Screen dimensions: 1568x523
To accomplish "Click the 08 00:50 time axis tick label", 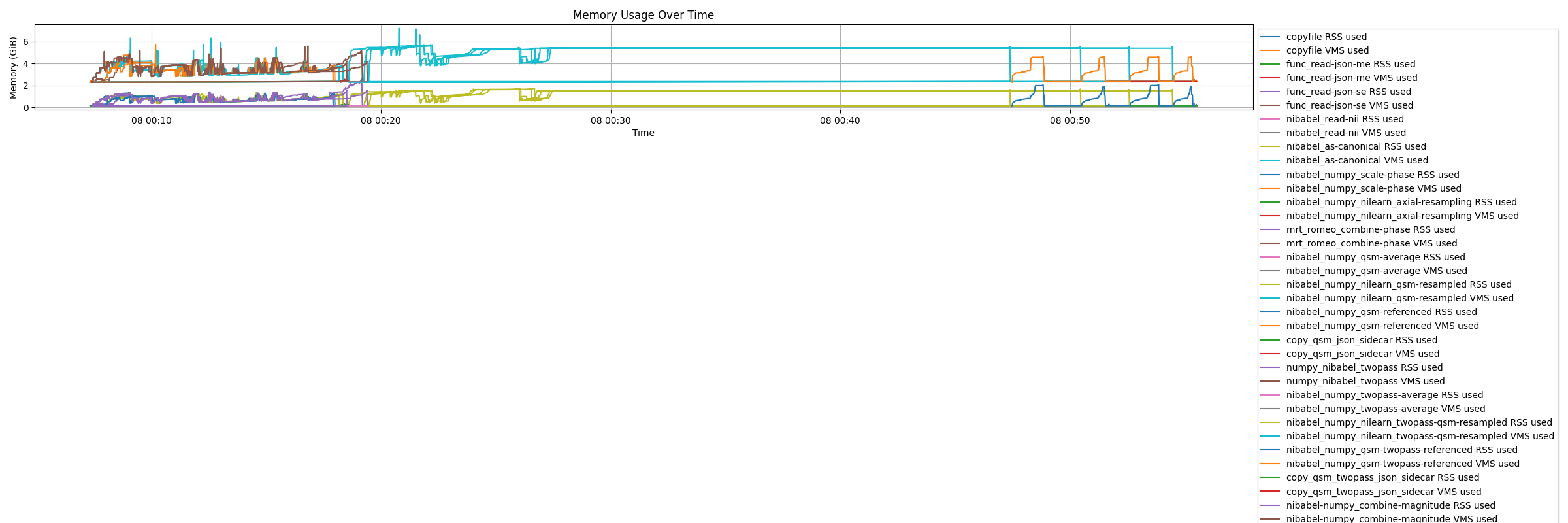I will click(x=1070, y=120).
